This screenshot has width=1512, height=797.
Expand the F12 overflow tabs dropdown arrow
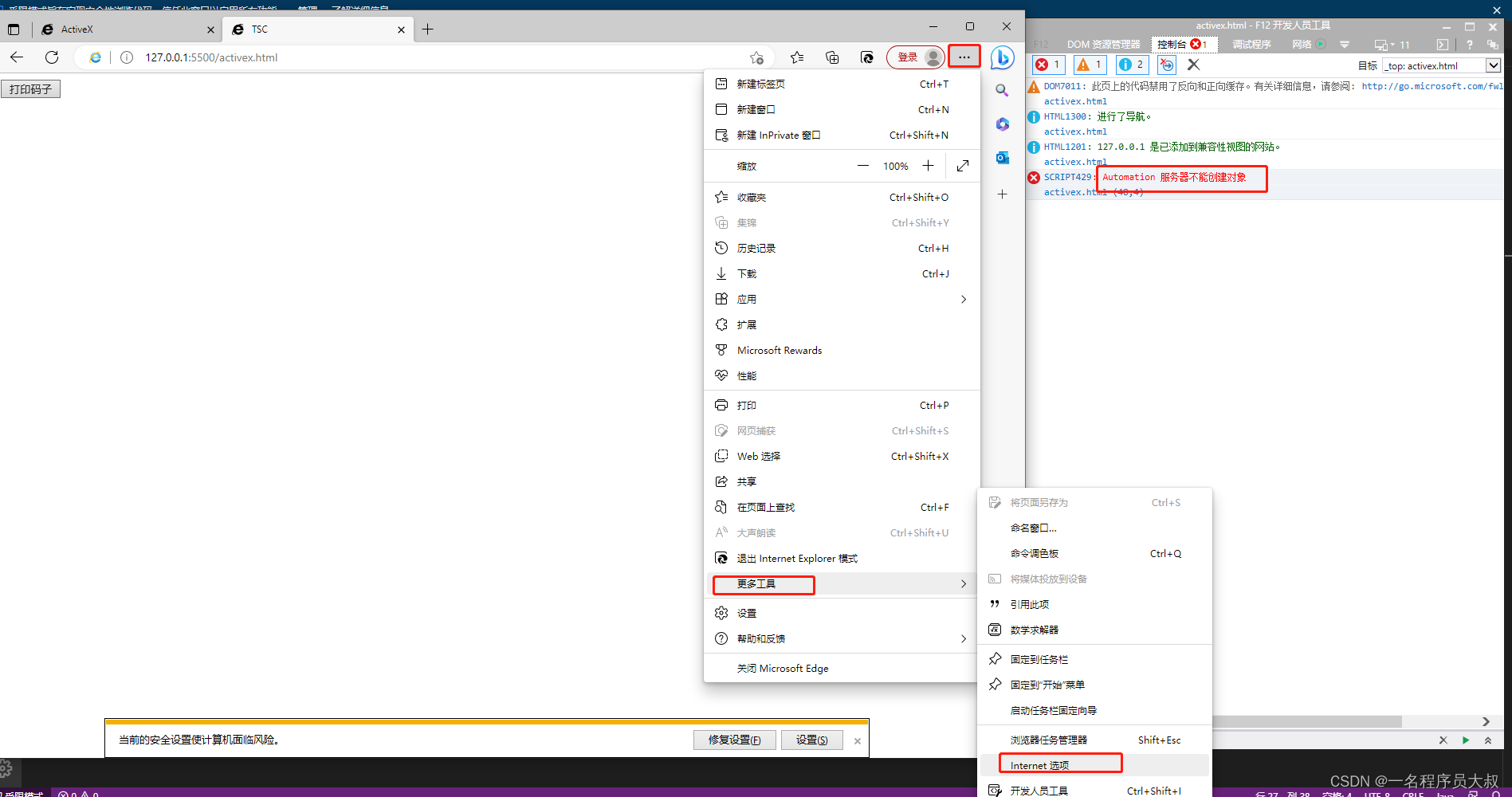coord(1345,45)
